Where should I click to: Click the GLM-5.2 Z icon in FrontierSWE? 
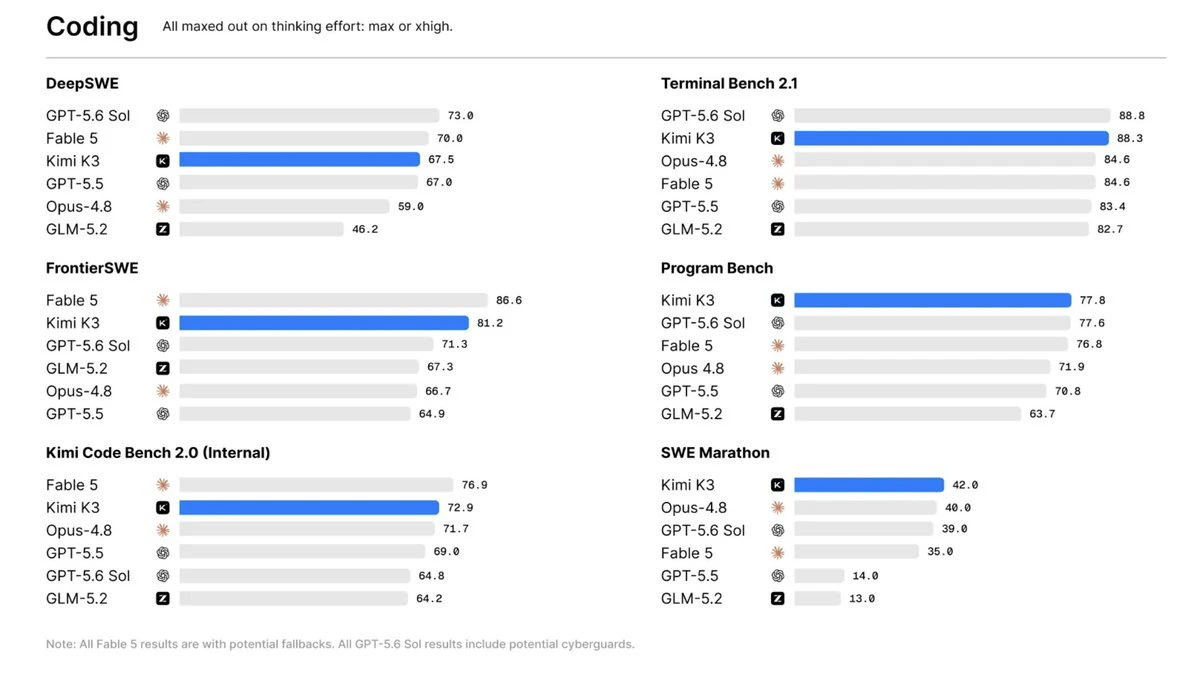pyautogui.click(x=163, y=368)
